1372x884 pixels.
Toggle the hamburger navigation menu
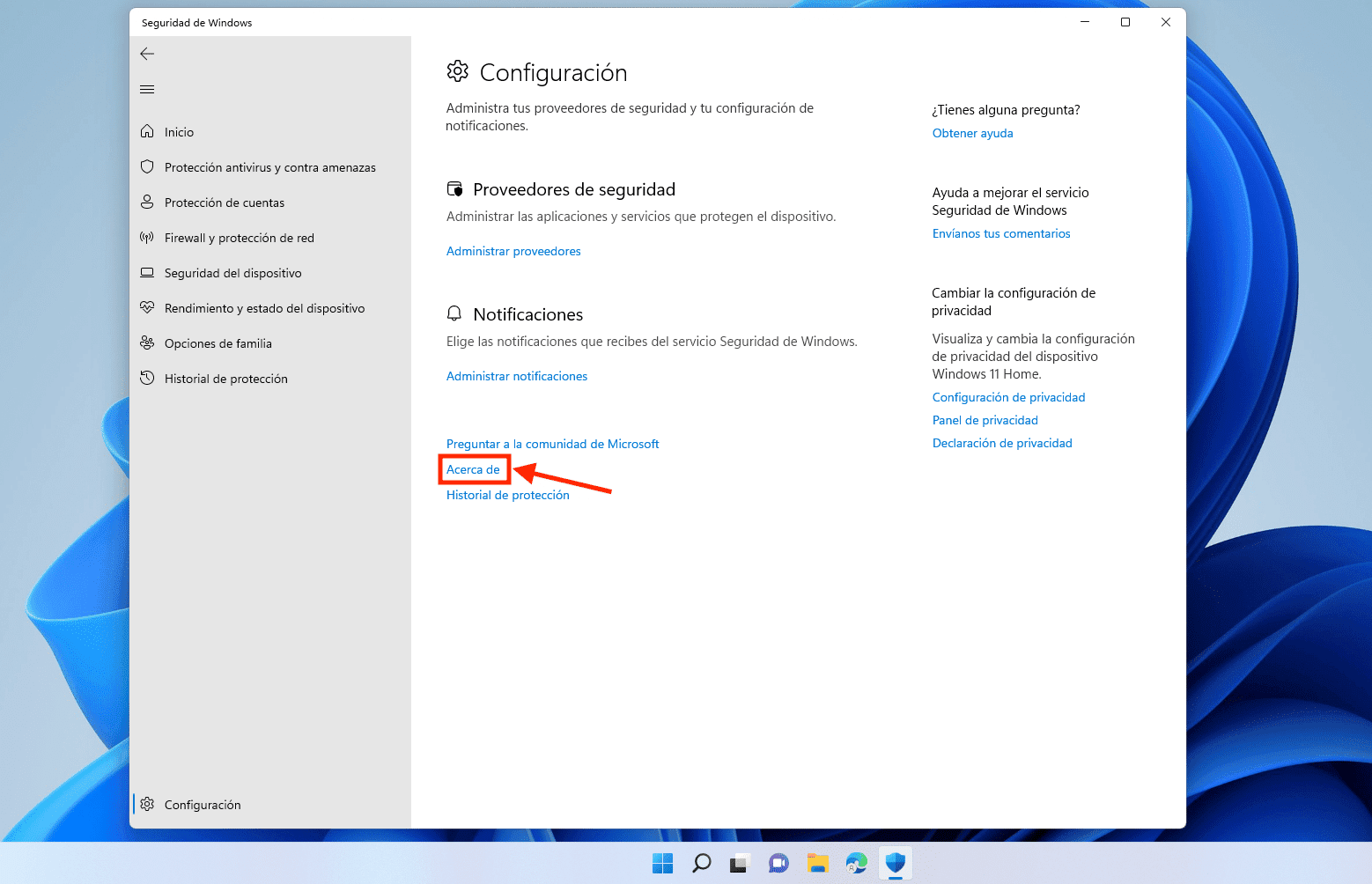pos(147,89)
